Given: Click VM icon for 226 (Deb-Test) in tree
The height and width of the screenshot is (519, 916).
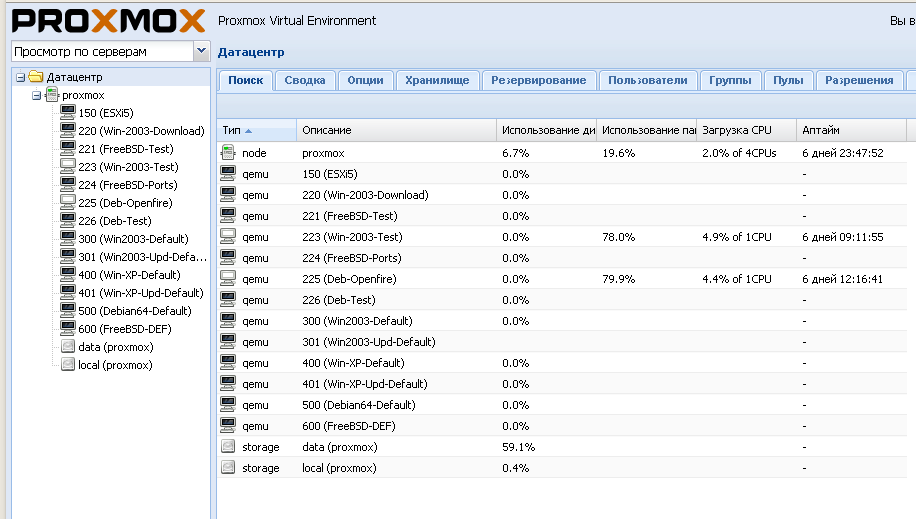Looking at the screenshot, I should pyautogui.click(x=68, y=220).
